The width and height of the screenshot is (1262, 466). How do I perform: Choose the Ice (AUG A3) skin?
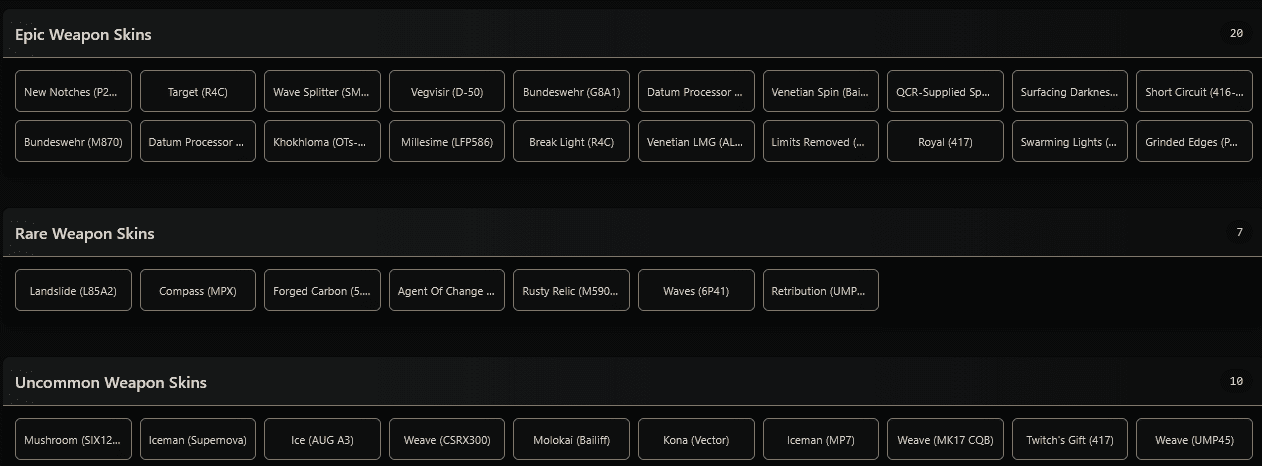coord(322,439)
